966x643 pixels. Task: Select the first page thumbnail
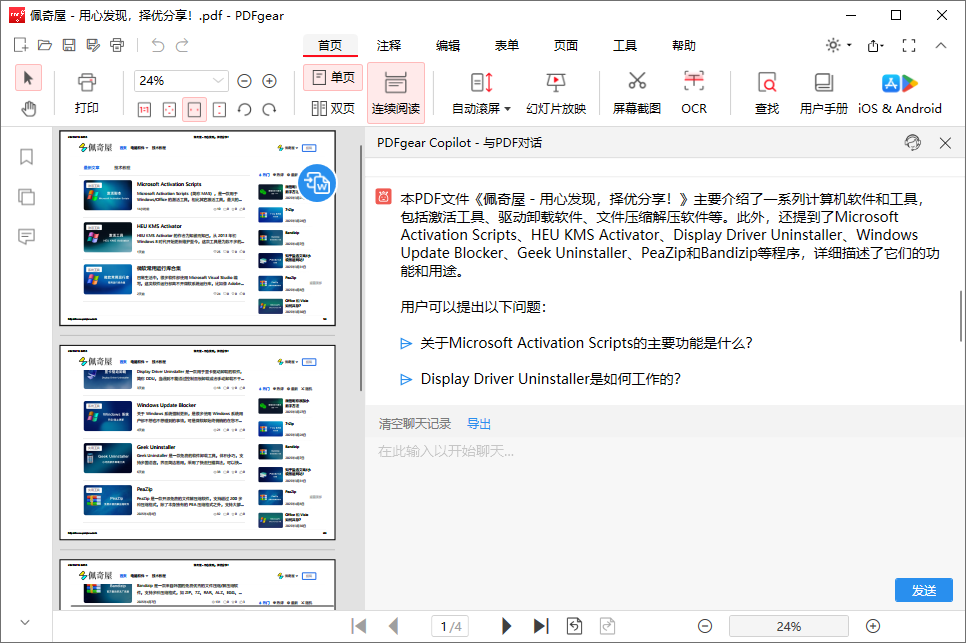(197, 228)
